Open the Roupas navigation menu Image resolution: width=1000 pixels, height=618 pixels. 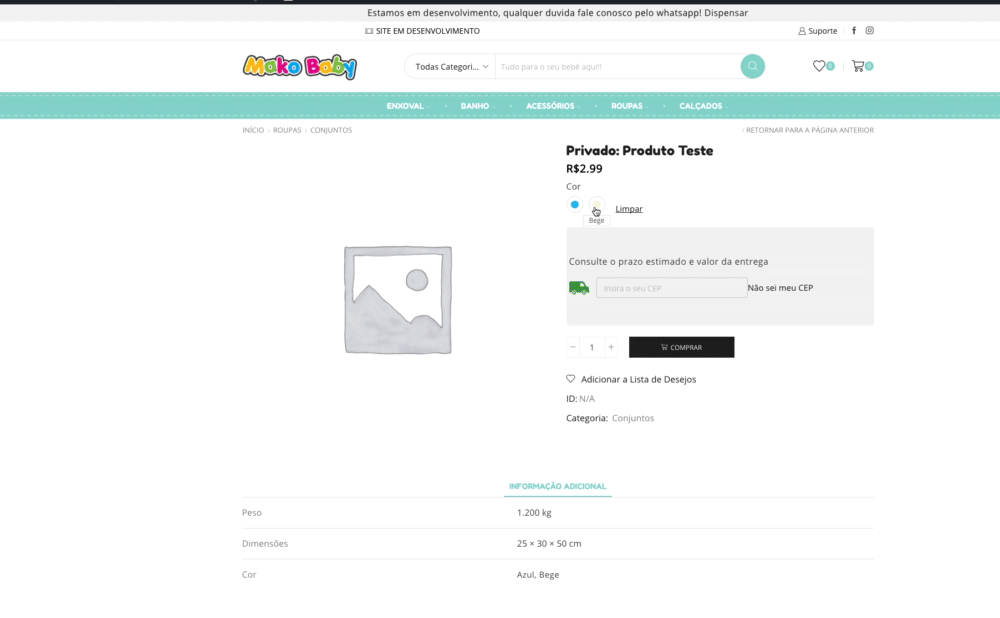pos(628,106)
